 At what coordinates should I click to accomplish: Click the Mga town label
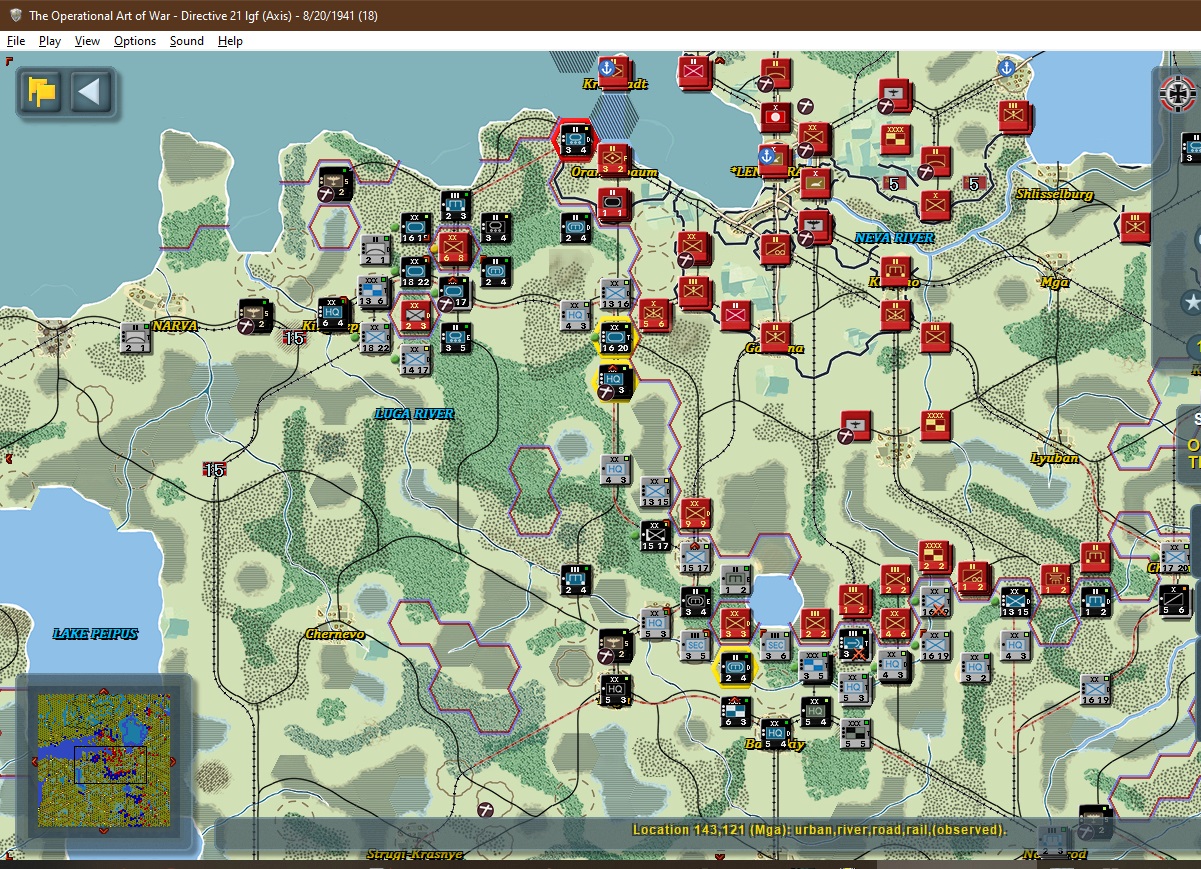pyautogui.click(x=1055, y=282)
